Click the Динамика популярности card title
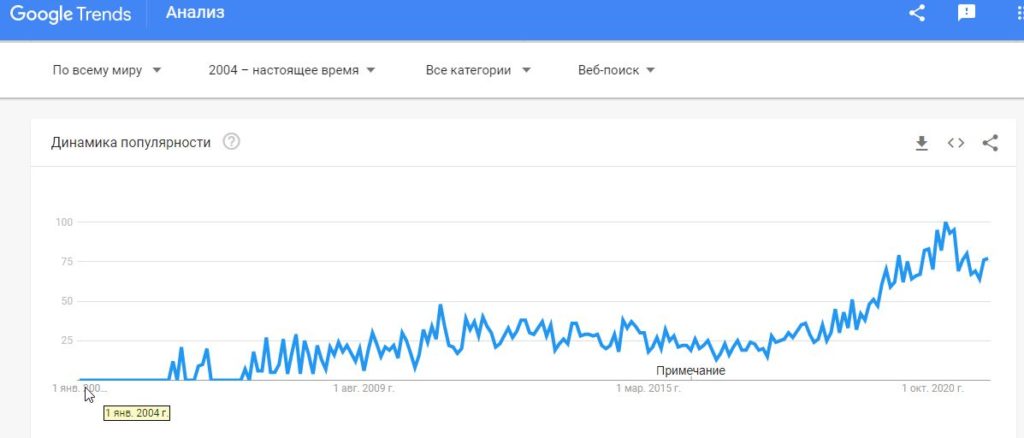This screenshot has width=1024, height=438. coord(131,142)
